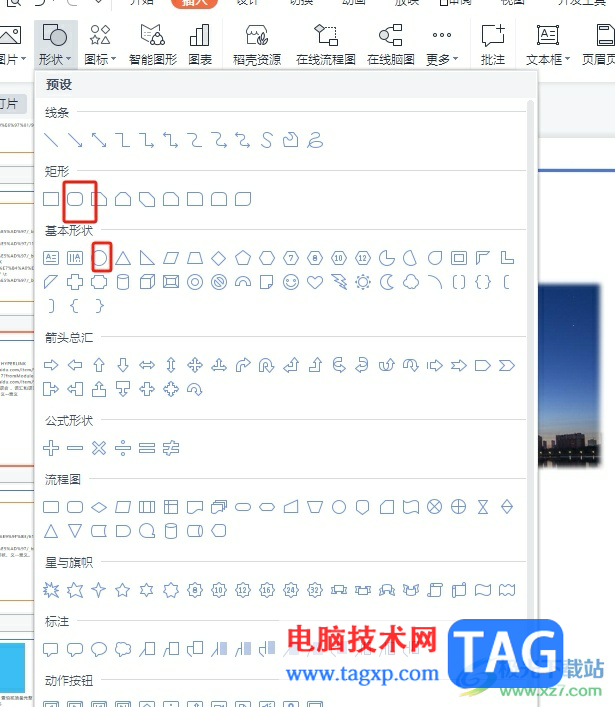This screenshot has width=615, height=707.
Task: Click the 智能图形 smart graphics button
Action: coord(153,45)
